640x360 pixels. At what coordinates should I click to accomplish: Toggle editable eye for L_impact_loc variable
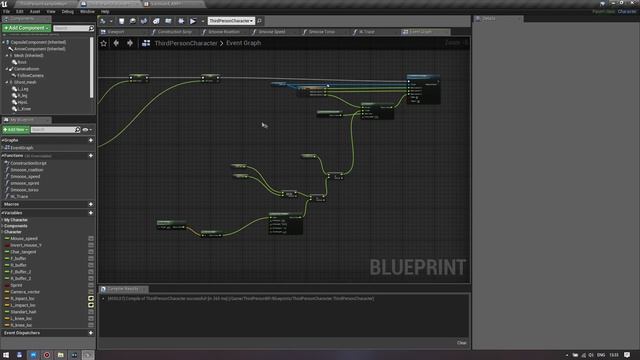(91, 305)
